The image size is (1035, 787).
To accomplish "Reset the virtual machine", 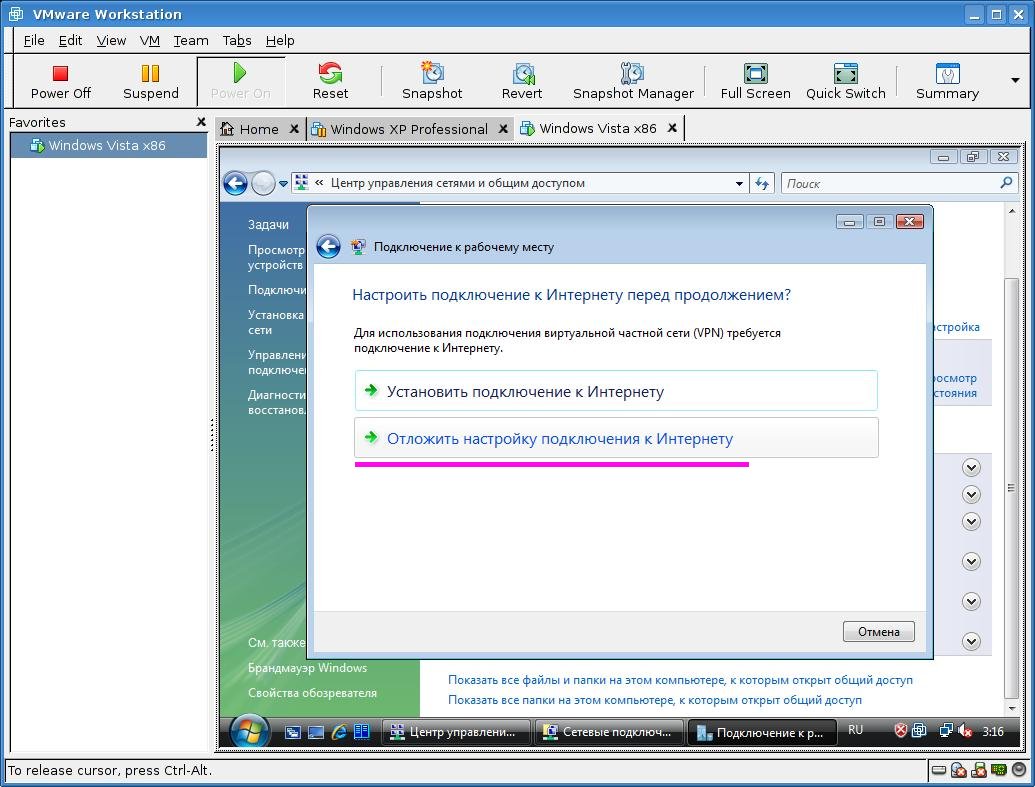I will (x=330, y=82).
